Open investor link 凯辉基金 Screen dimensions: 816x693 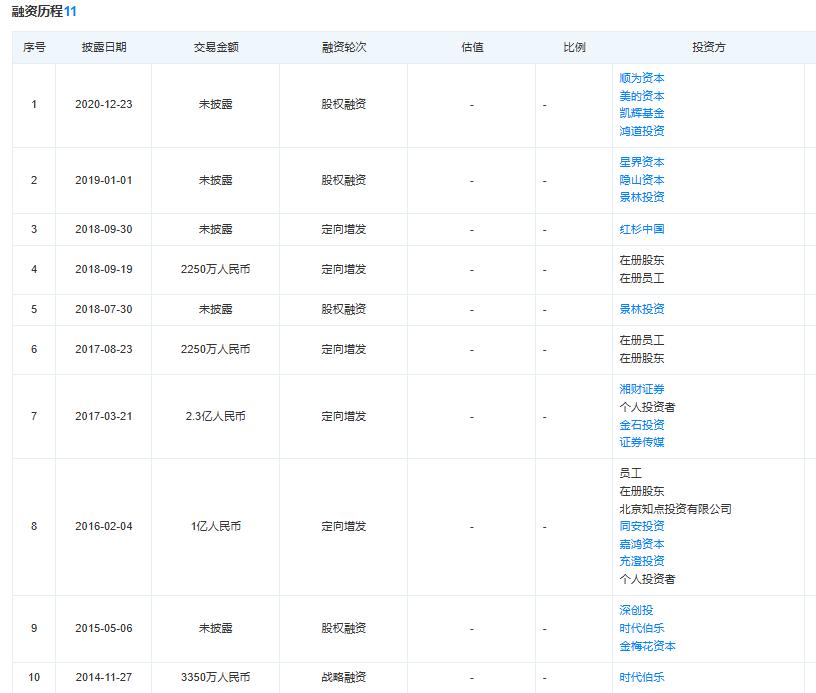click(642, 113)
